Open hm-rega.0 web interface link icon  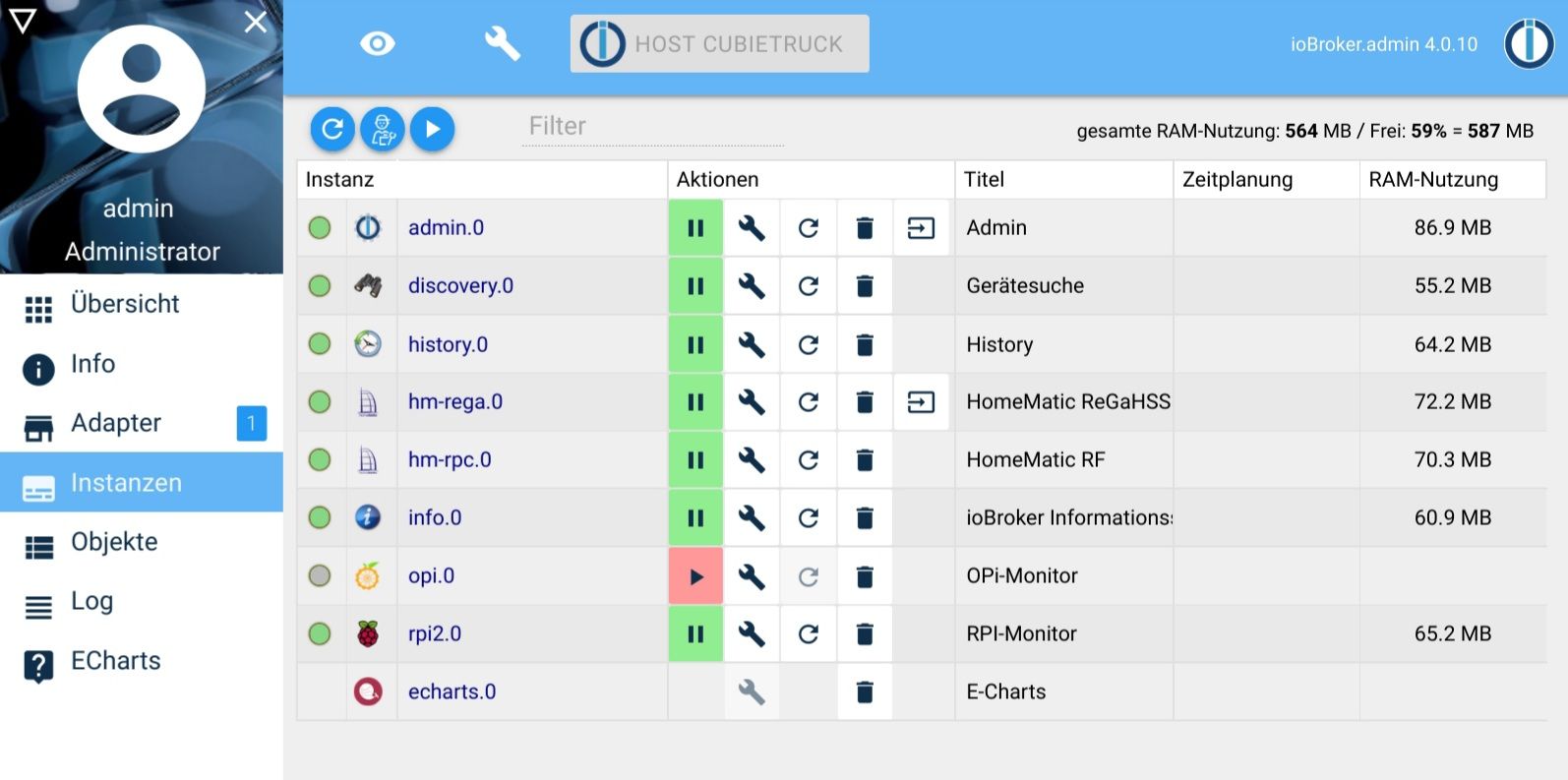tap(922, 402)
